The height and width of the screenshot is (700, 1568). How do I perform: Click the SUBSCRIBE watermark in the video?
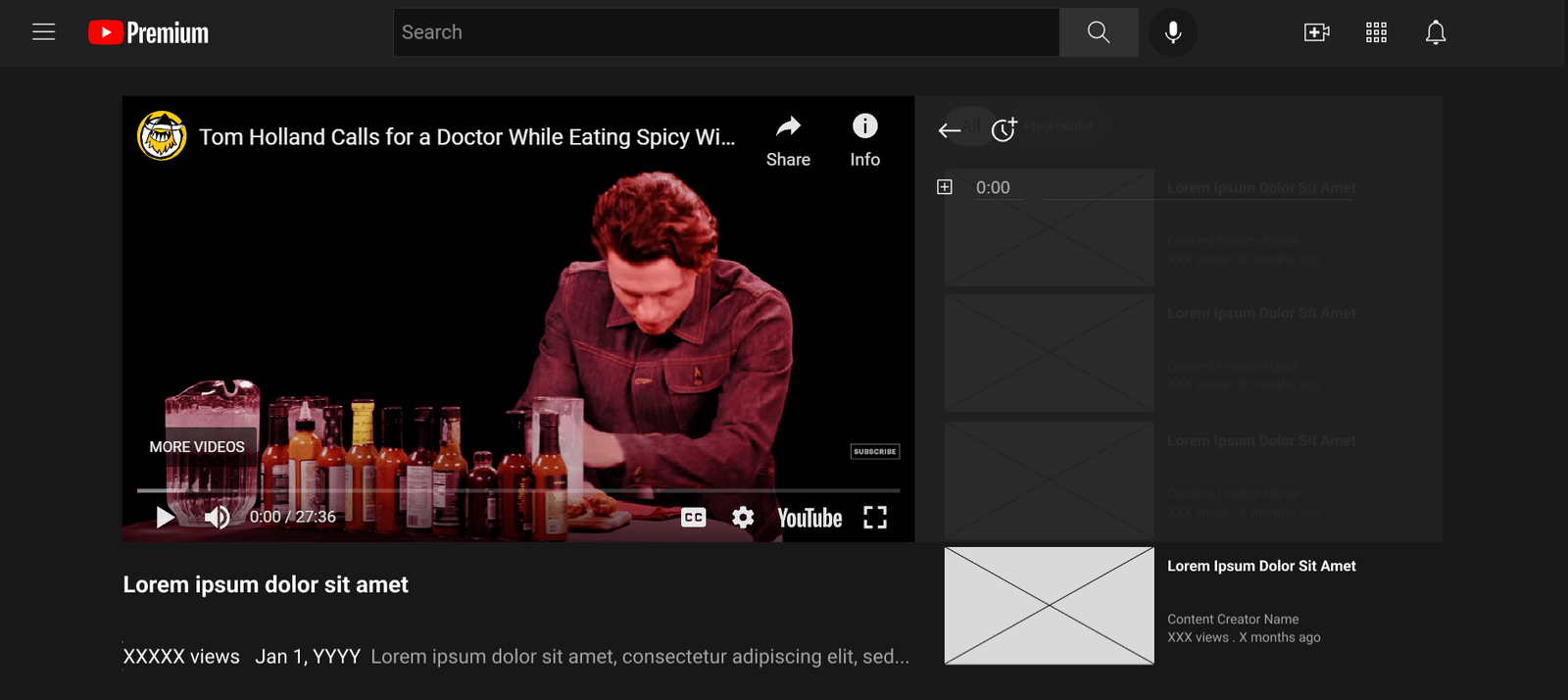[x=875, y=451]
